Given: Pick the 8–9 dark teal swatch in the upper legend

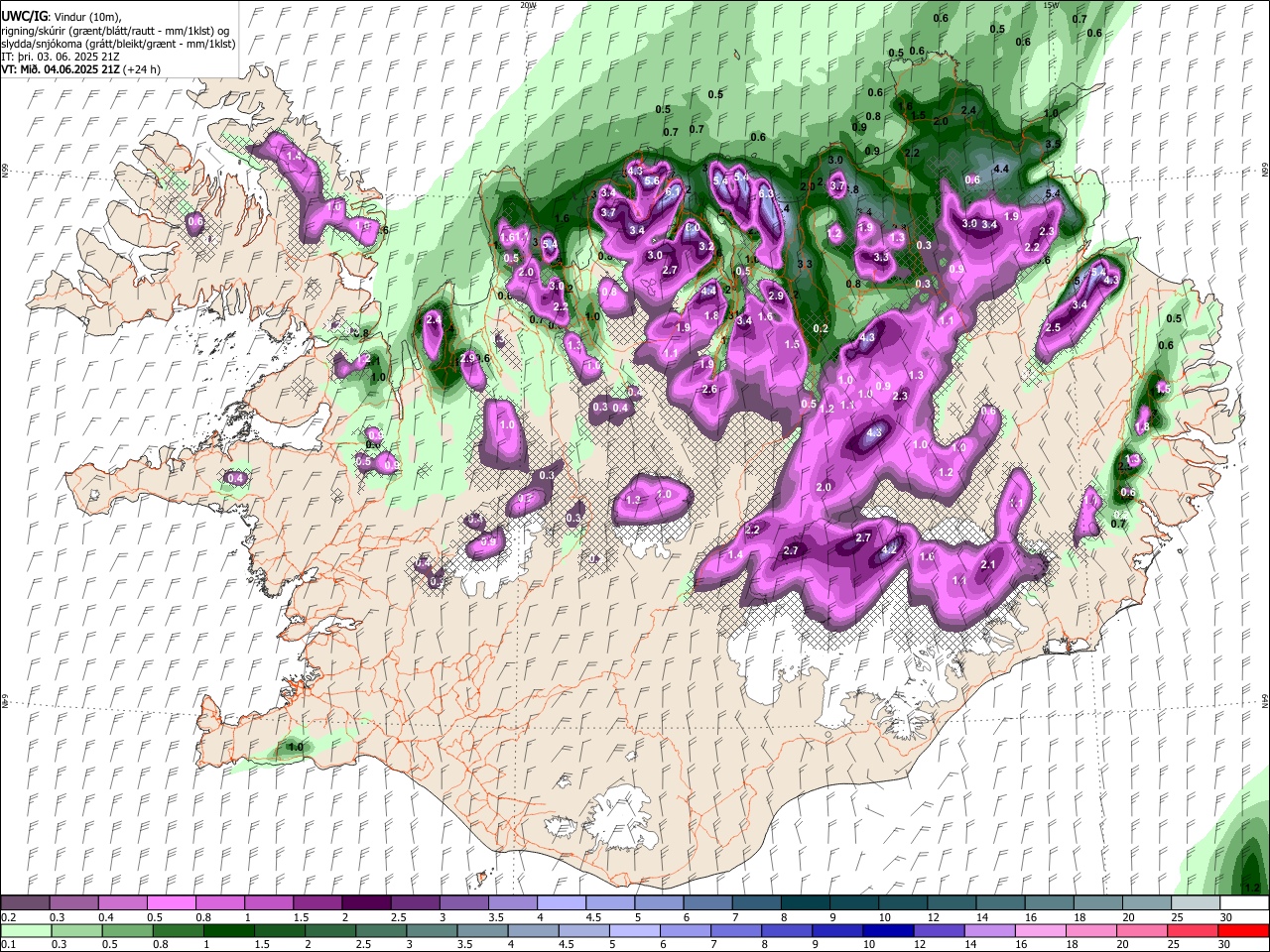Looking at the screenshot, I should tap(804, 903).
